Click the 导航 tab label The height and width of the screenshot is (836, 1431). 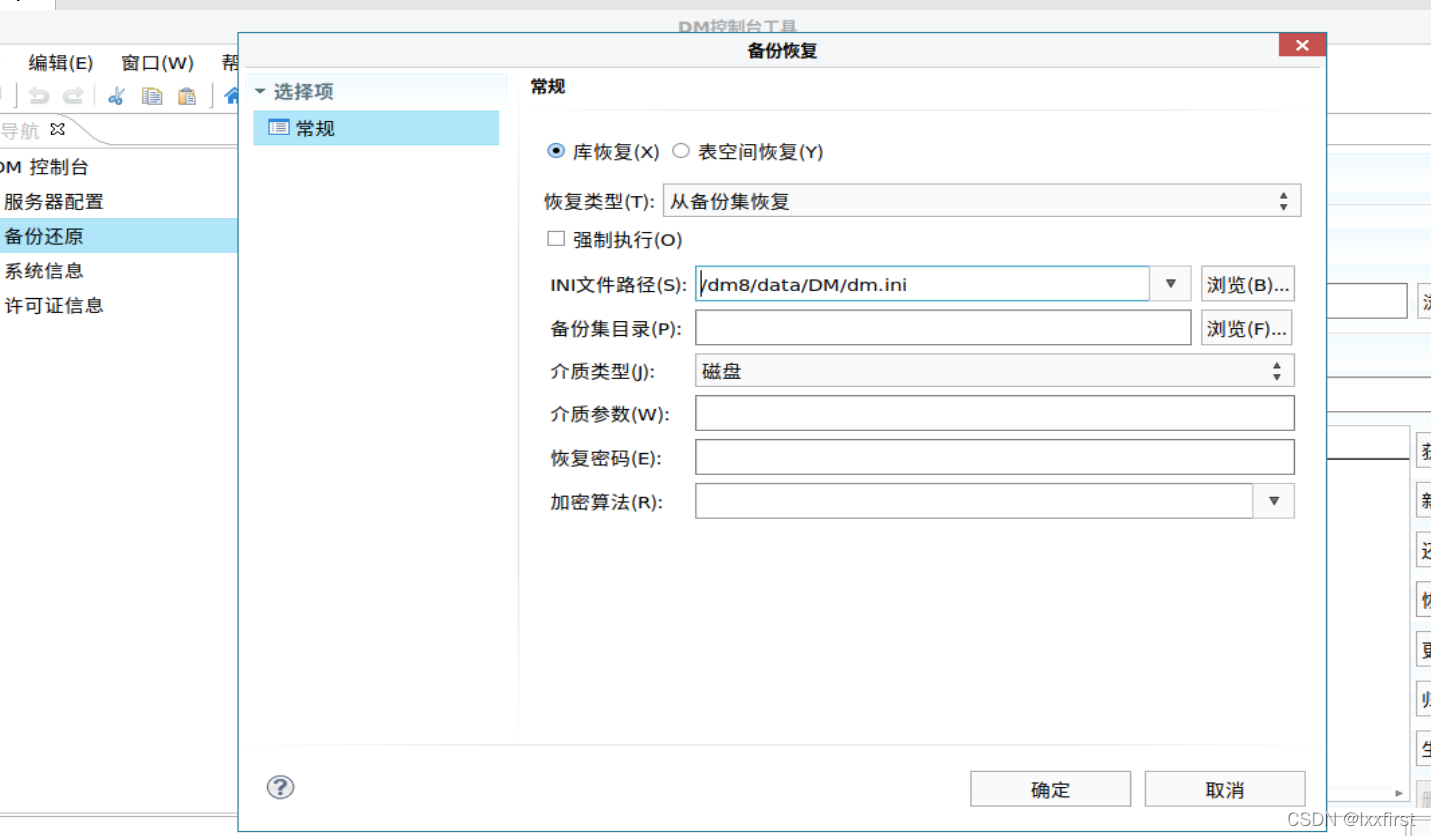tap(20, 130)
